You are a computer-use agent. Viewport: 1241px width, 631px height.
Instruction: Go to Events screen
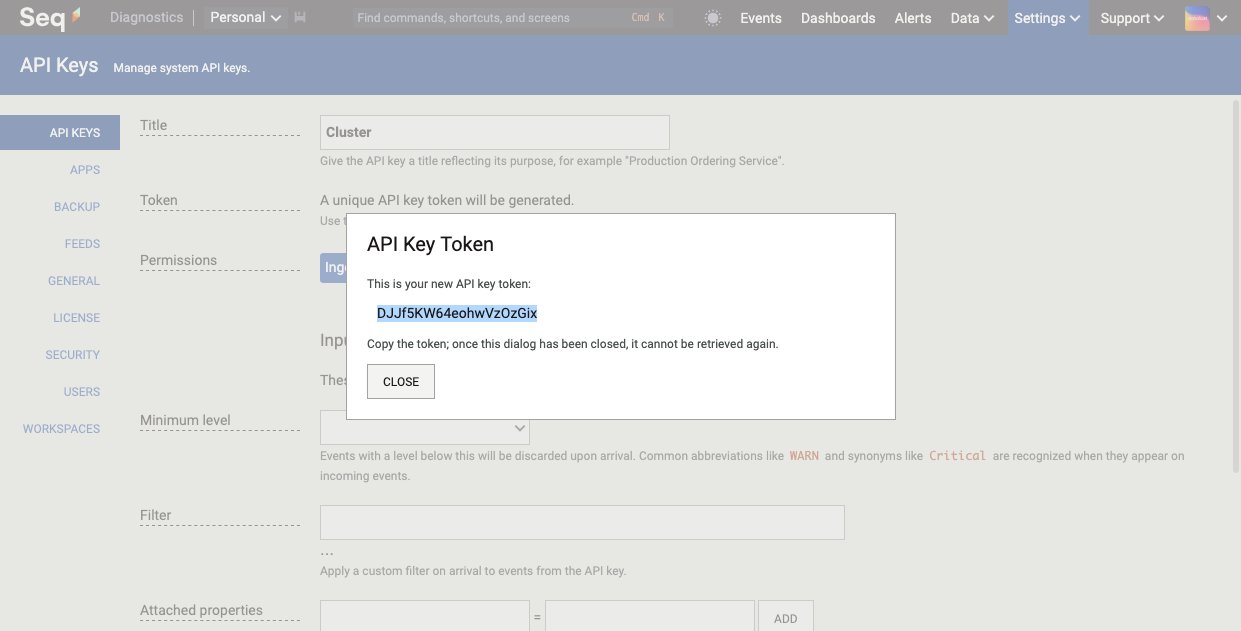(x=761, y=18)
